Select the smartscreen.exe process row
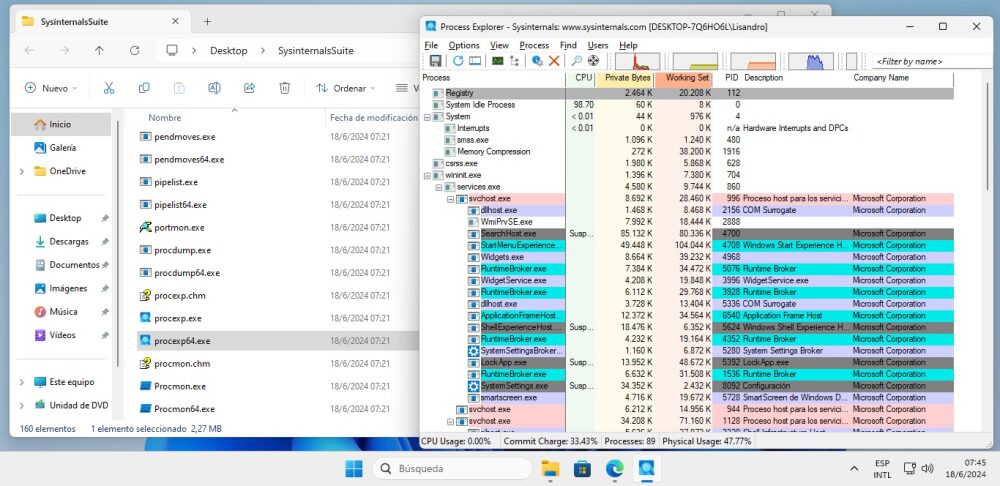Viewport: 1000px width, 486px height. click(x=686, y=397)
